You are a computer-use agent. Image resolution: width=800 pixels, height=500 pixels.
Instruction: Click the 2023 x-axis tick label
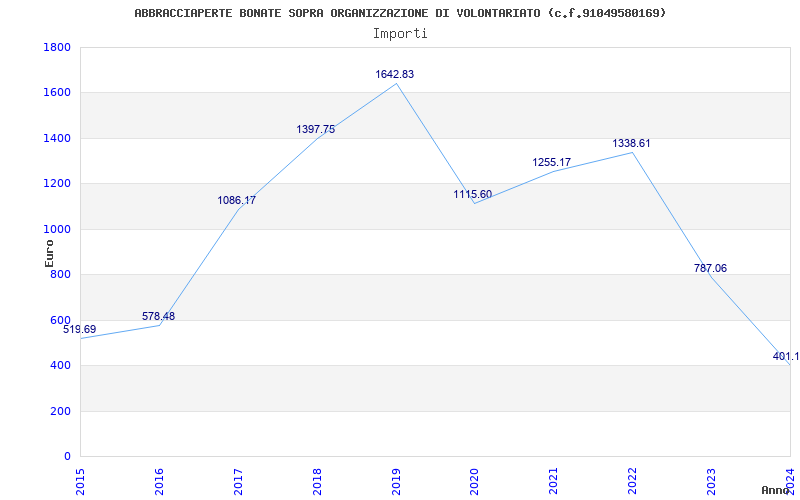tap(711, 482)
